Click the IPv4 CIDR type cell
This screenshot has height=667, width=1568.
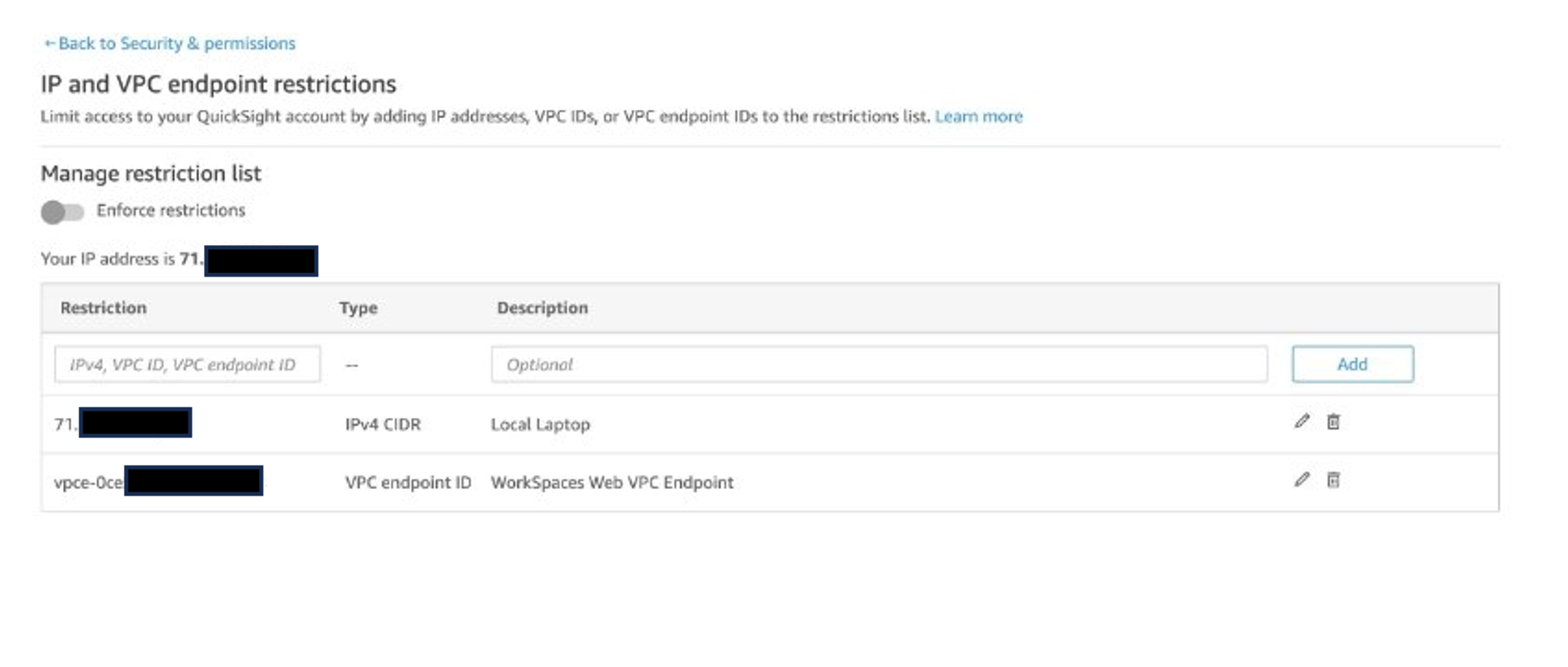tap(383, 424)
